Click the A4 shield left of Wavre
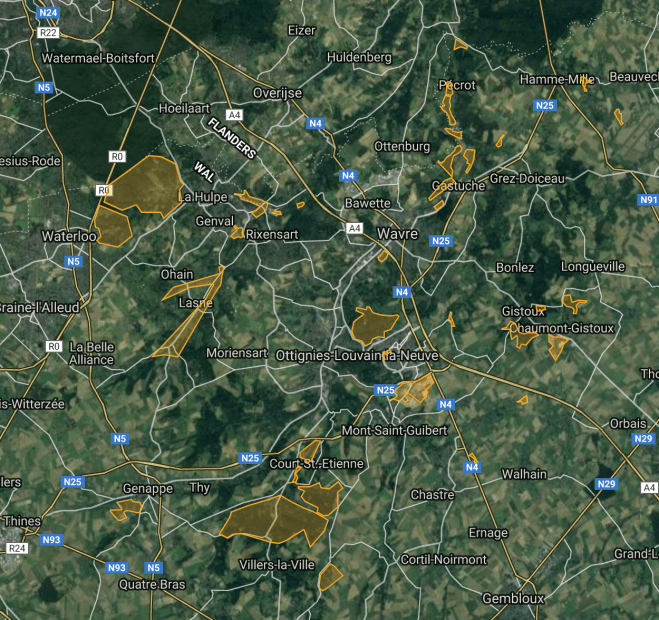Viewport: 659px width, 620px height. click(x=354, y=229)
